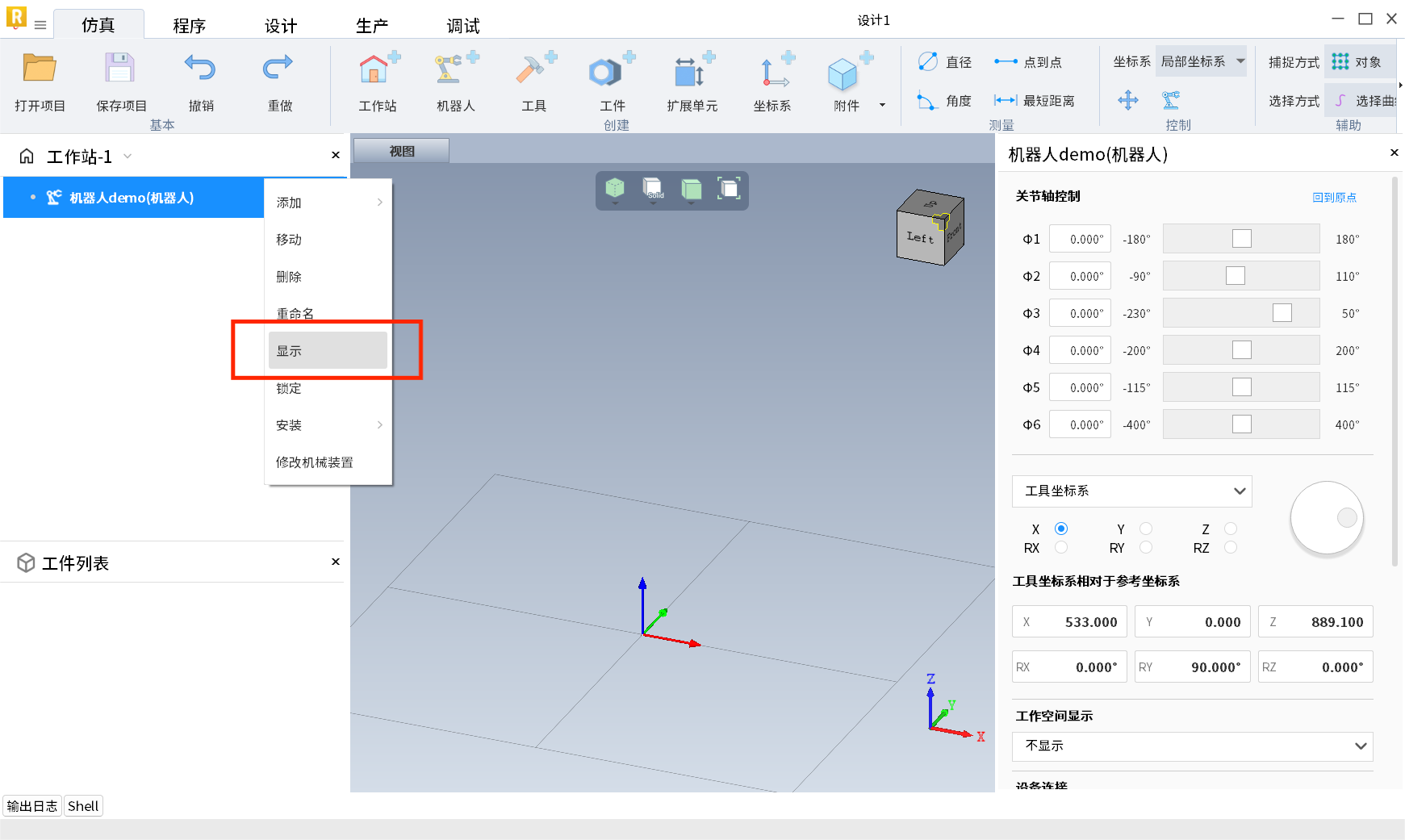Image resolution: width=1405 pixels, height=840 pixels.
Task: Open the 输出日志 panel button
Action: coord(32,806)
